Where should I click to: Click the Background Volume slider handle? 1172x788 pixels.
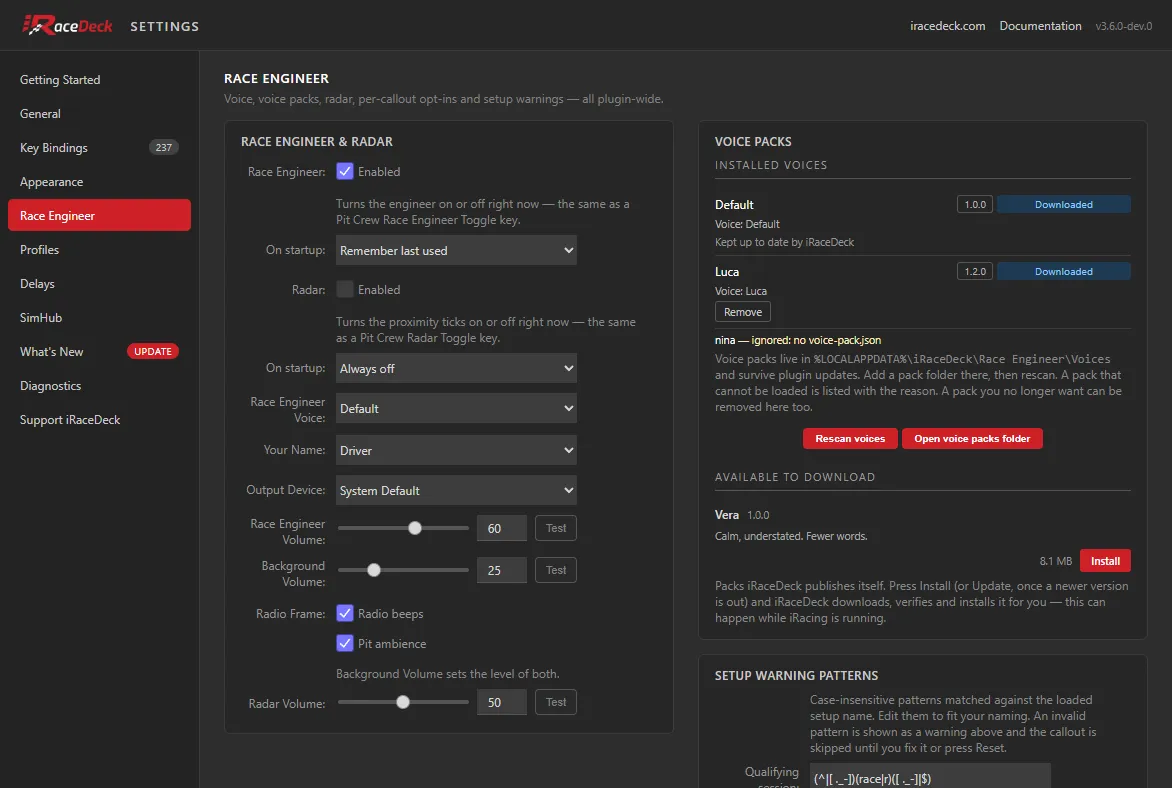374,570
